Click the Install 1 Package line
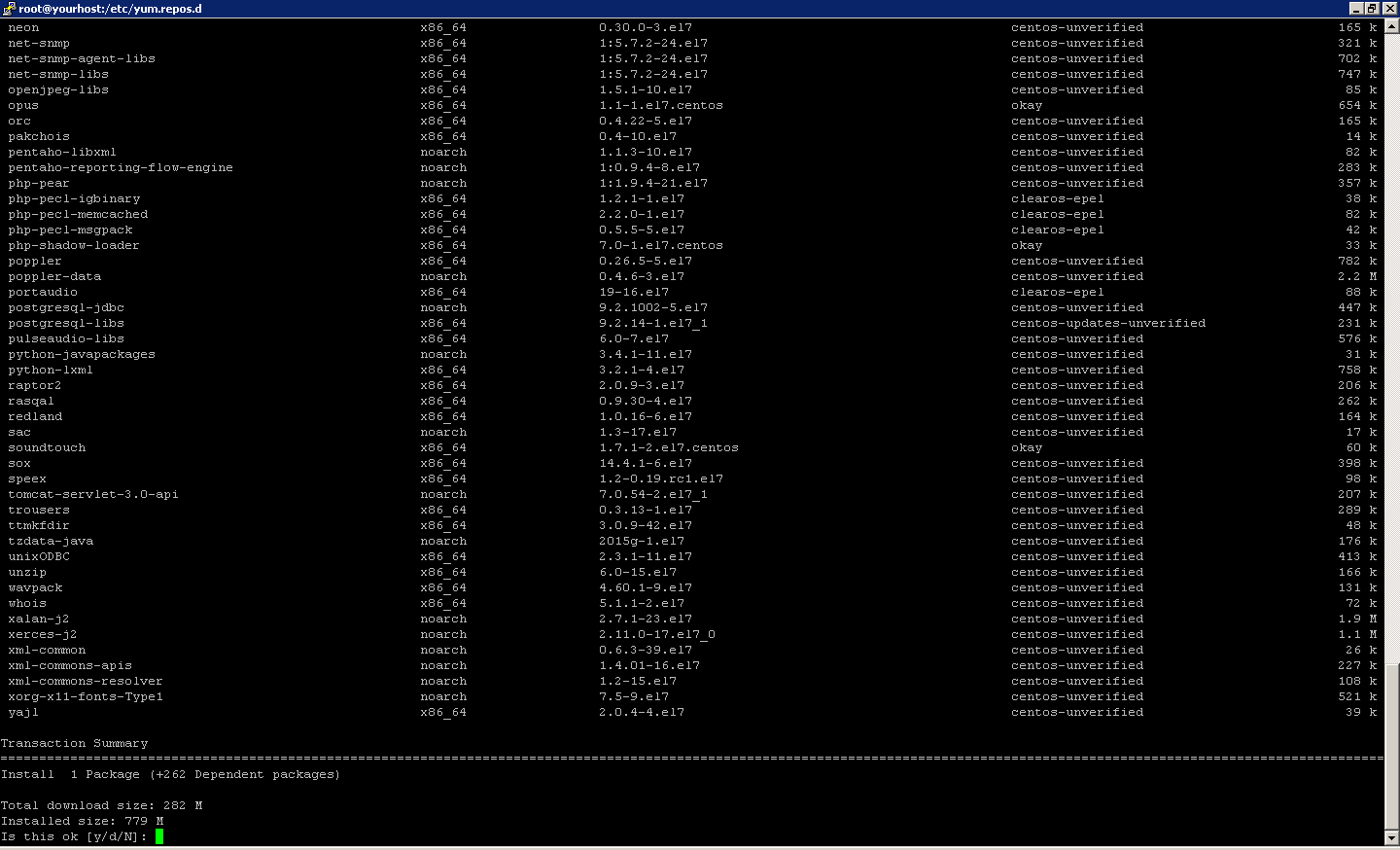The height and width of the screenshot is (850, 1400). tap(170, 774)
